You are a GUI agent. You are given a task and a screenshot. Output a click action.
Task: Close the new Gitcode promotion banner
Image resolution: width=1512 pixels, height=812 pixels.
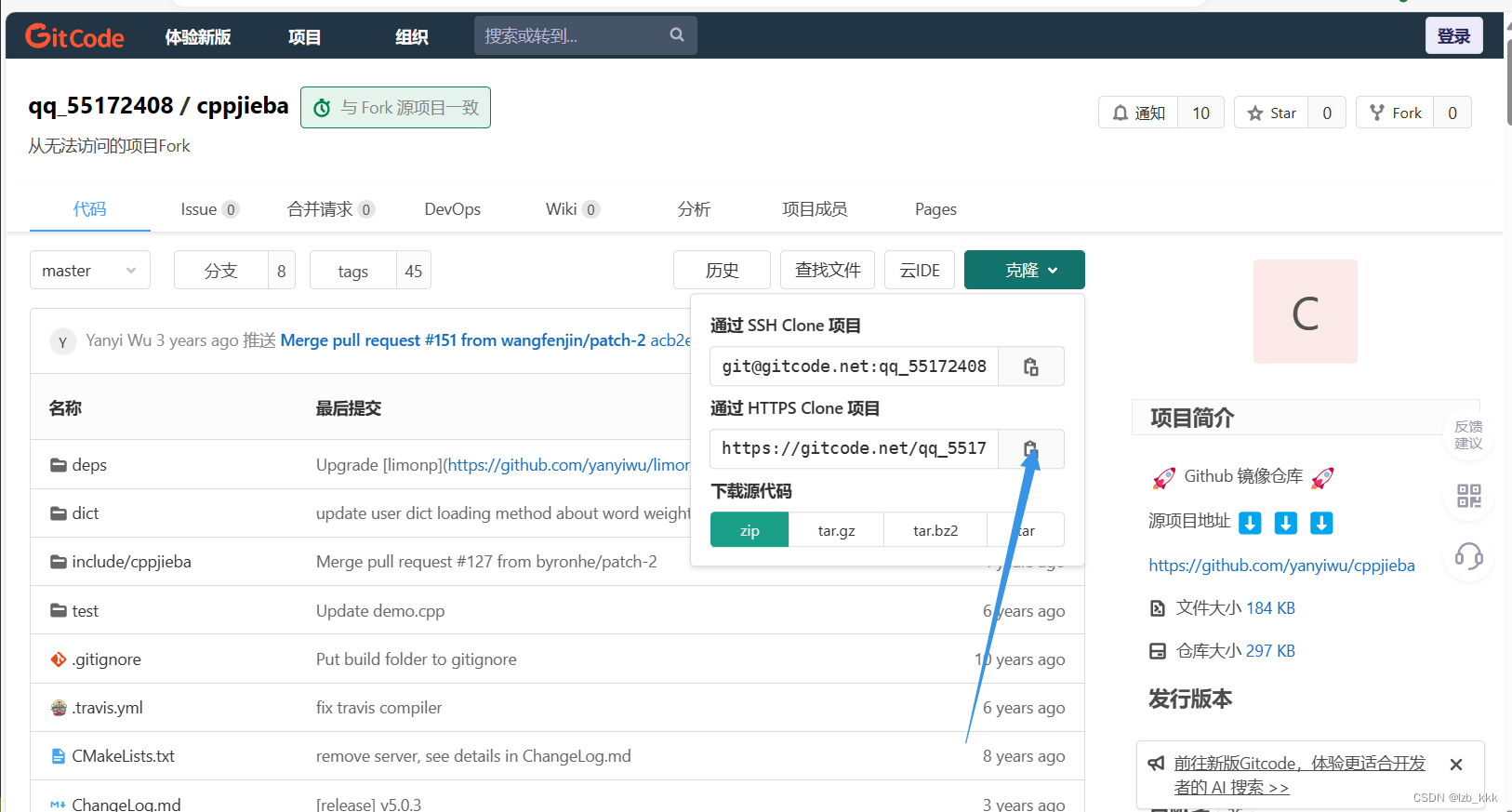(x=1456, y=765)
